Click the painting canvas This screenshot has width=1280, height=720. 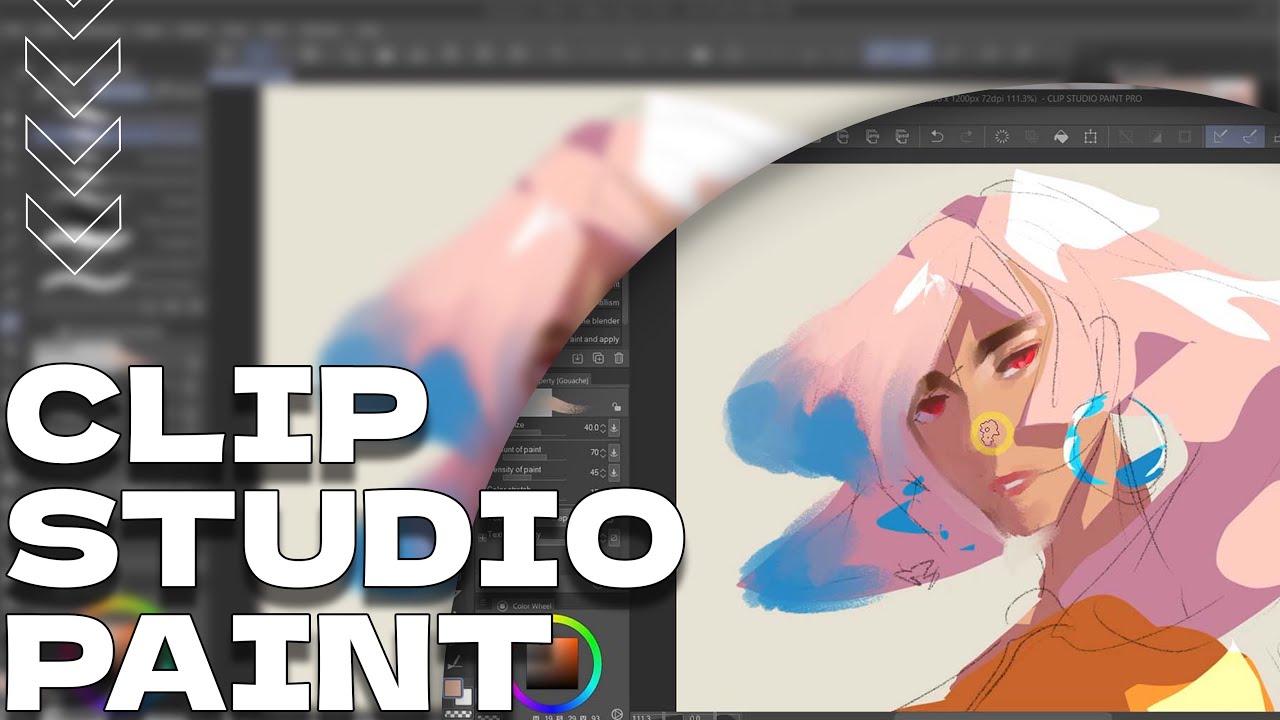coord(980,440)
